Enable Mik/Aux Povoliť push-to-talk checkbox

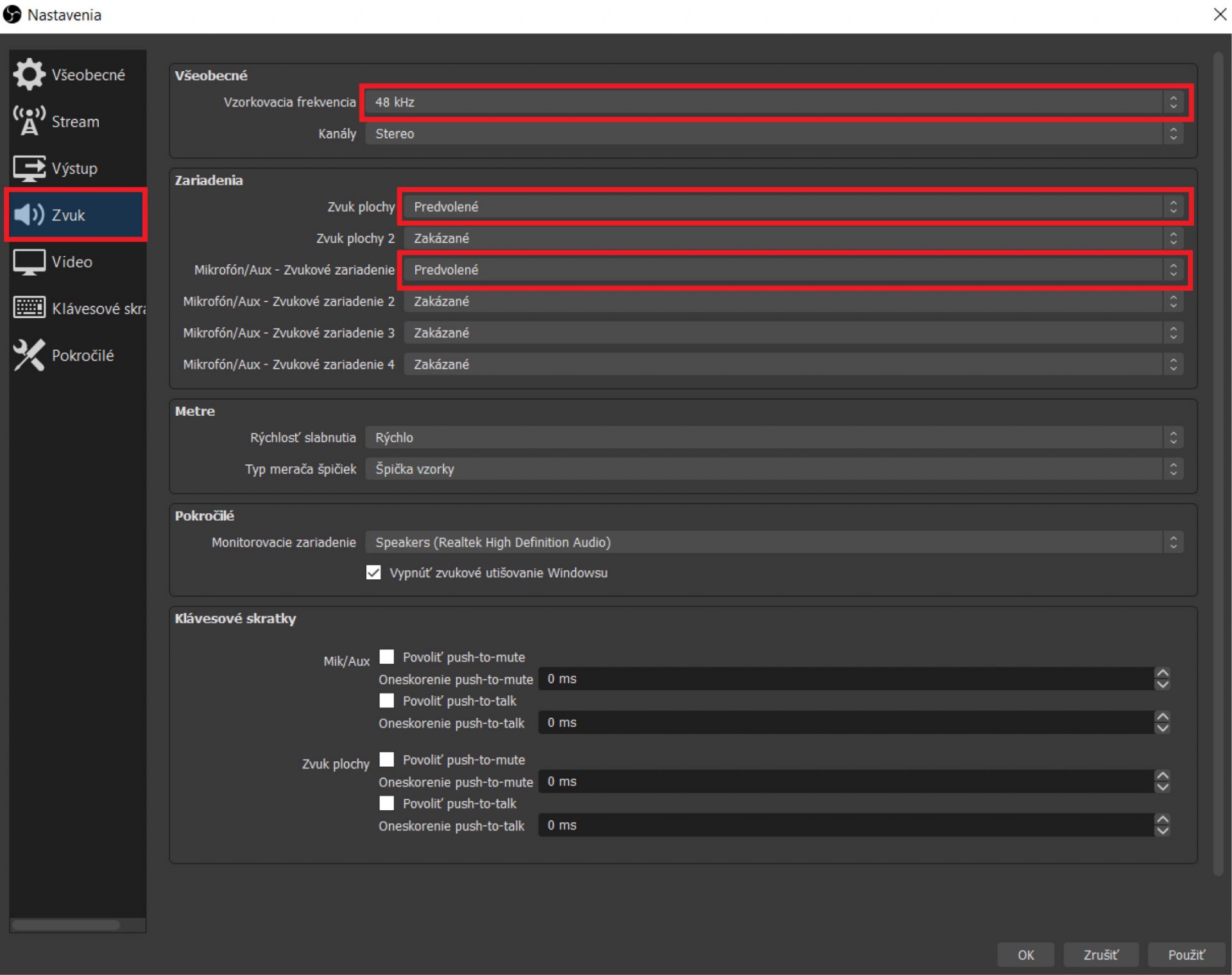pos(387,700)
